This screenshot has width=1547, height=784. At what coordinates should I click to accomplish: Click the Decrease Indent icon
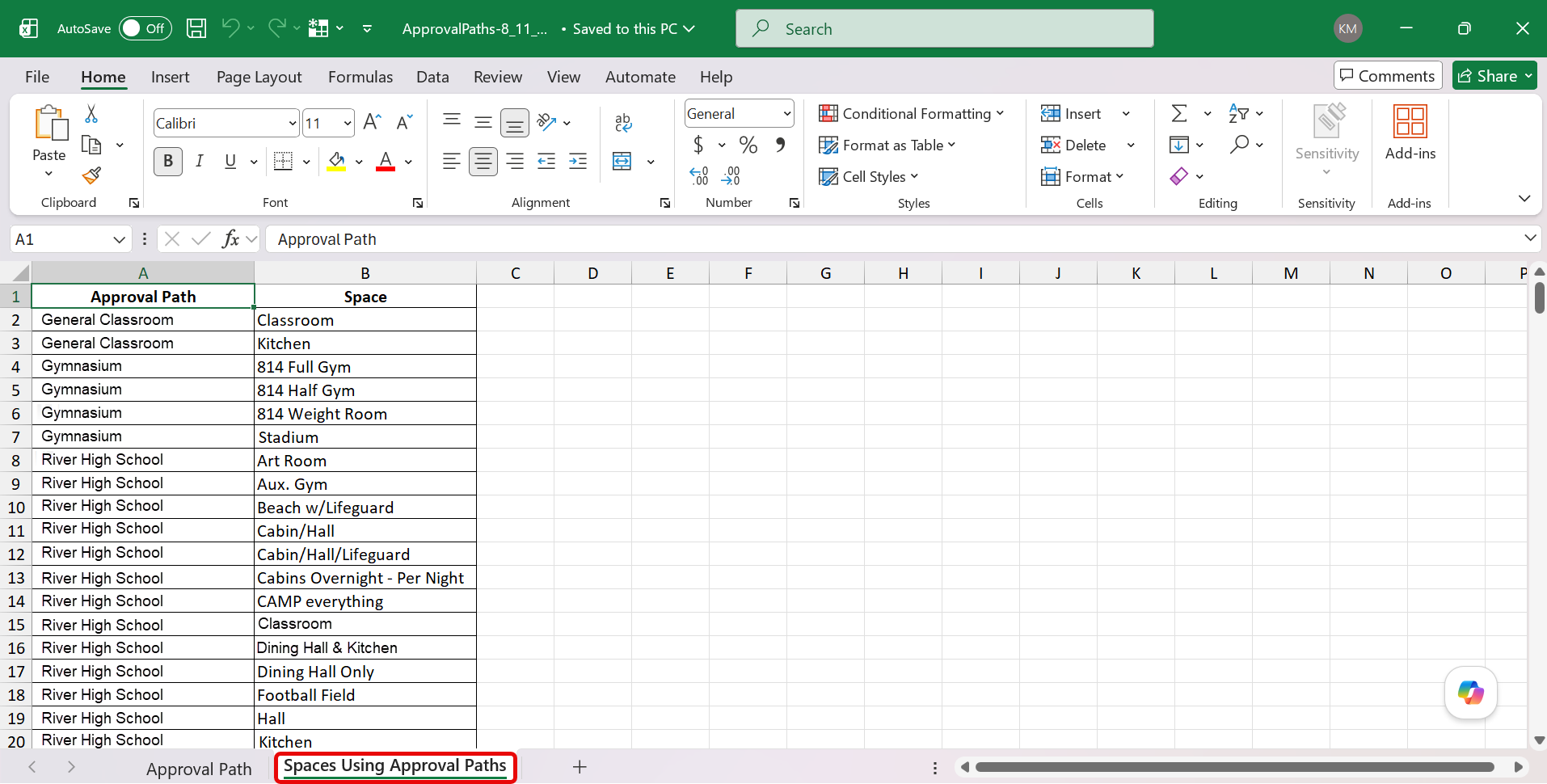click(x=546, y=161)
